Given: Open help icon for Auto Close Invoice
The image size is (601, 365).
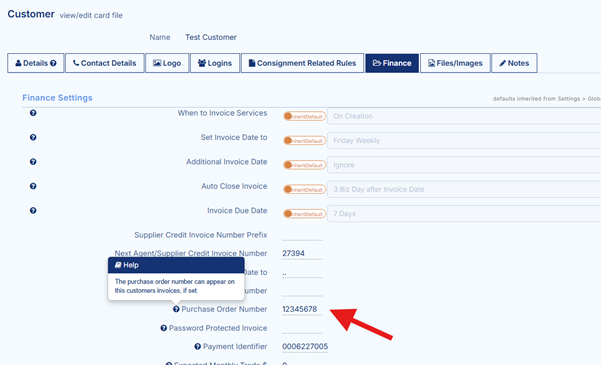Looking at the screenshot, I should click(x=33, y=186).
